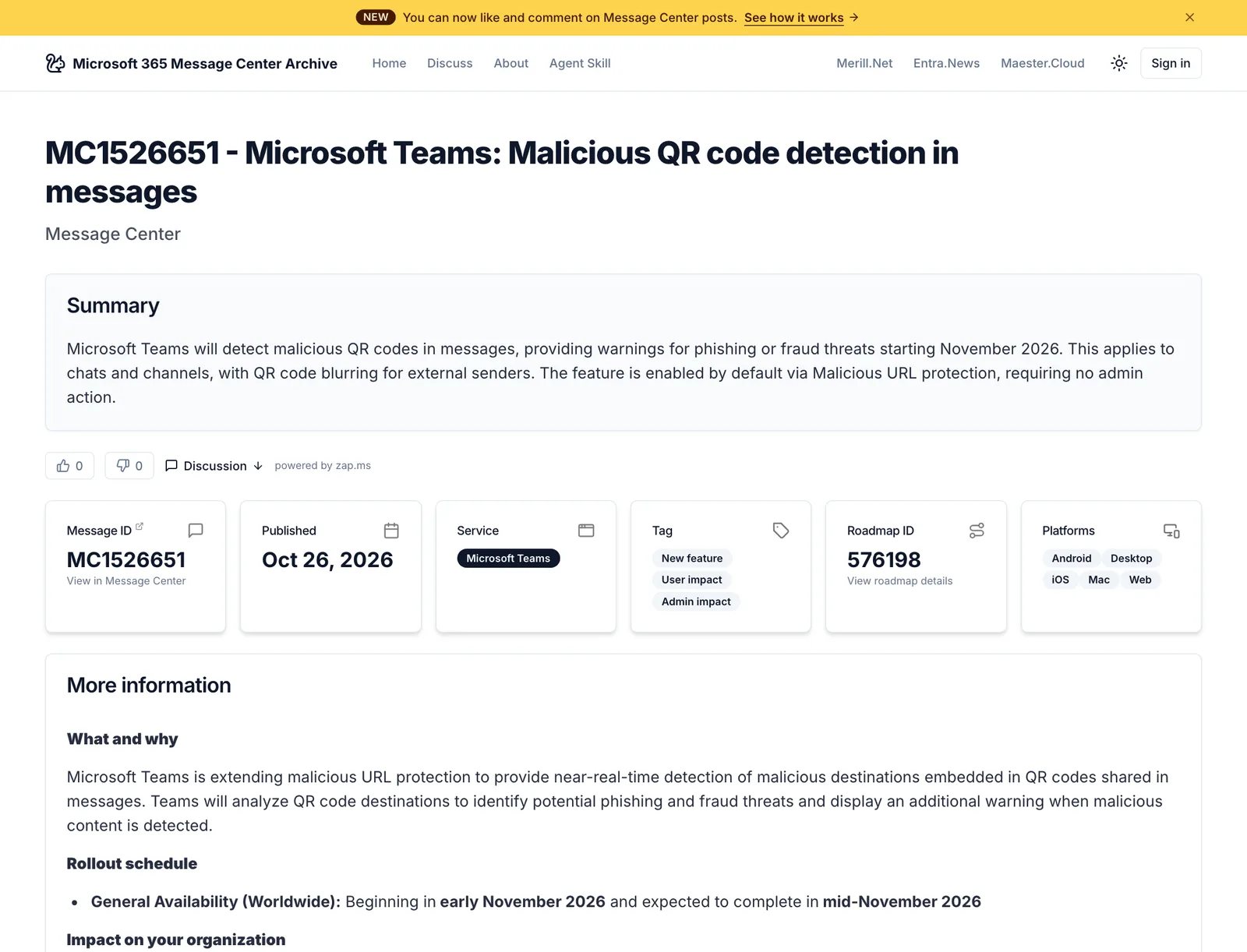Select the New feature tag

[x=692, y=559]
